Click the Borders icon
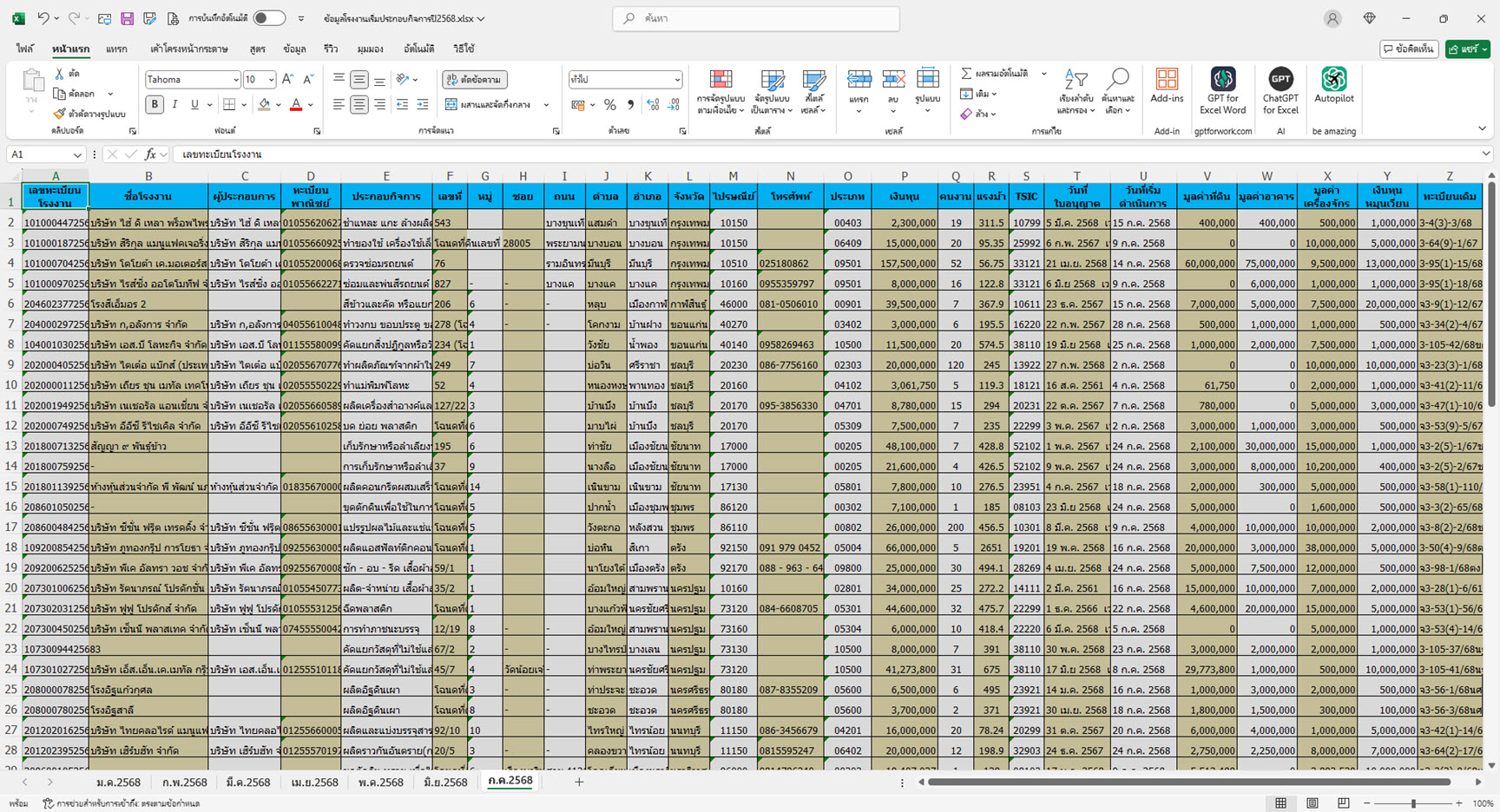This screenshot has width=1500, height=812. tap(229, 104)
